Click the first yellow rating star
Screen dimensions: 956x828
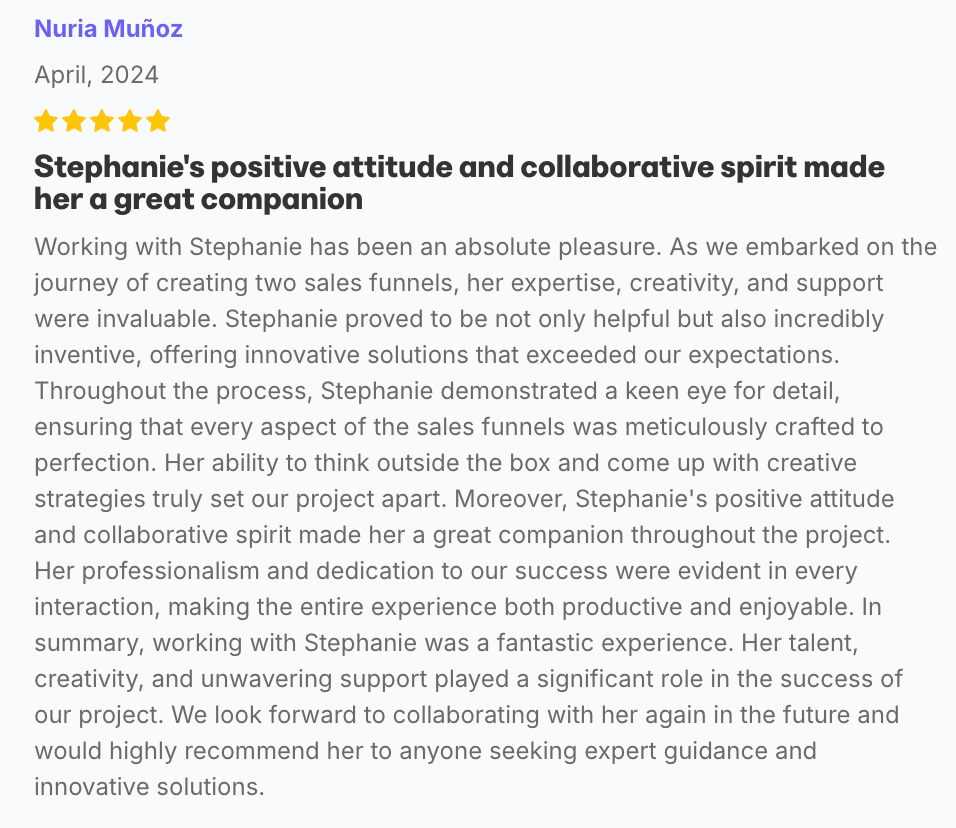click(46, 121)
